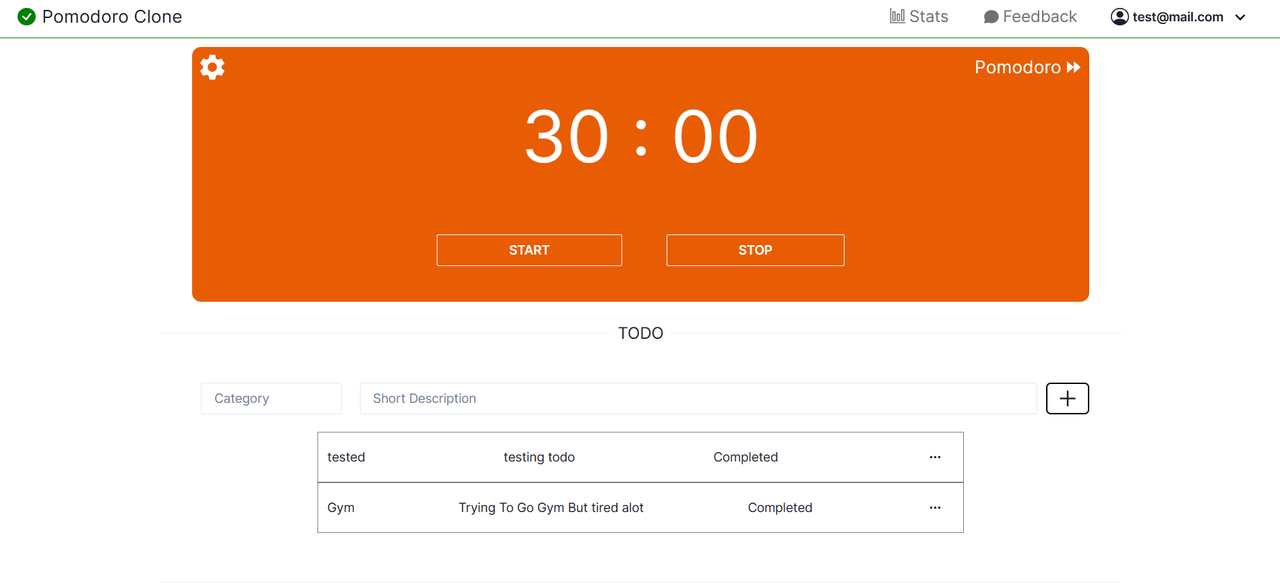
Task: Open timer settings gear icon
Action: pos(212,67)
